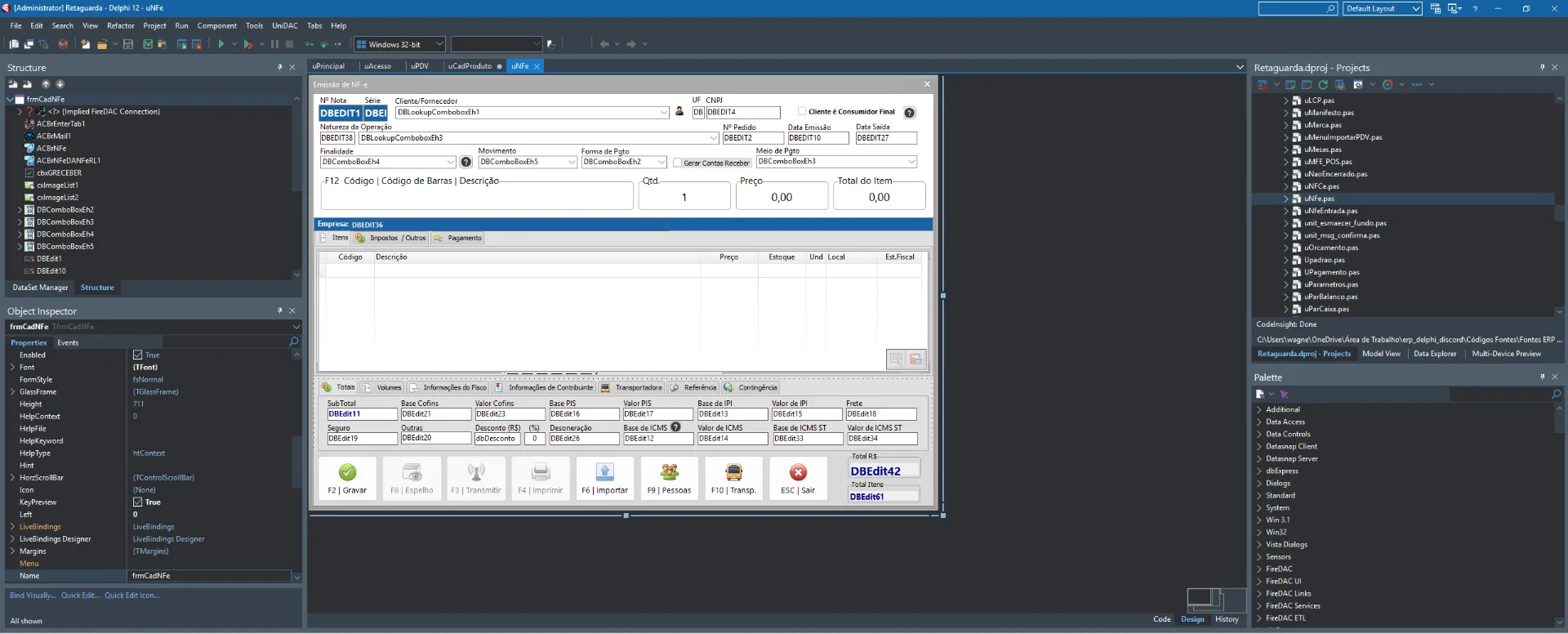Open the Refactor menu
The width and height of the screenshot is (1568, 634).
coord(121,25)
